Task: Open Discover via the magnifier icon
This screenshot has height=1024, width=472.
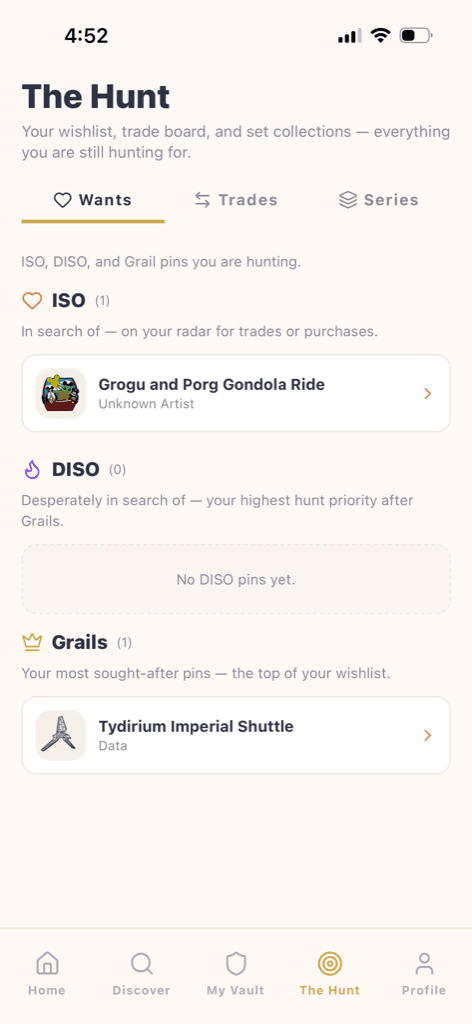Action: coord(141,963)
